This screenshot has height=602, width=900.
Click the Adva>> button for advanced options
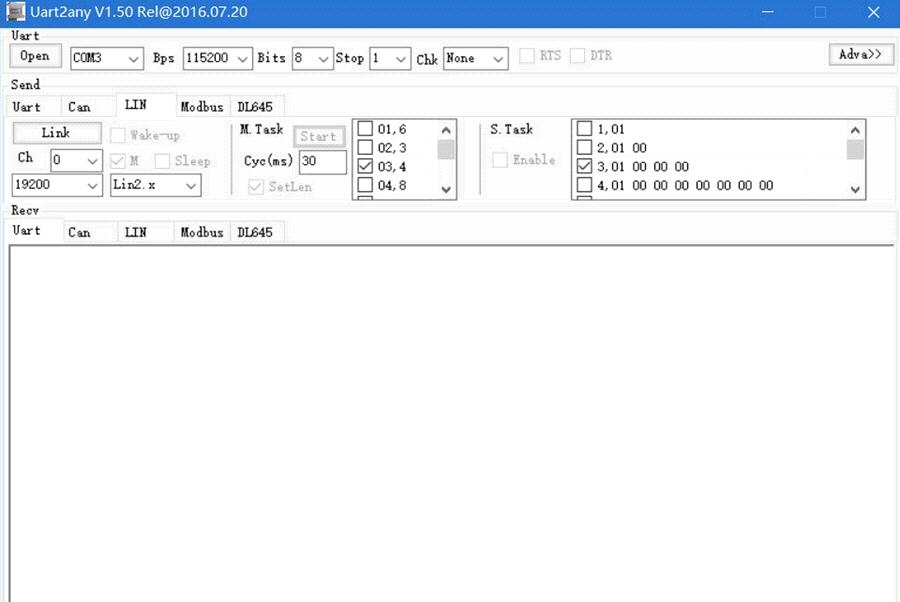861,55
